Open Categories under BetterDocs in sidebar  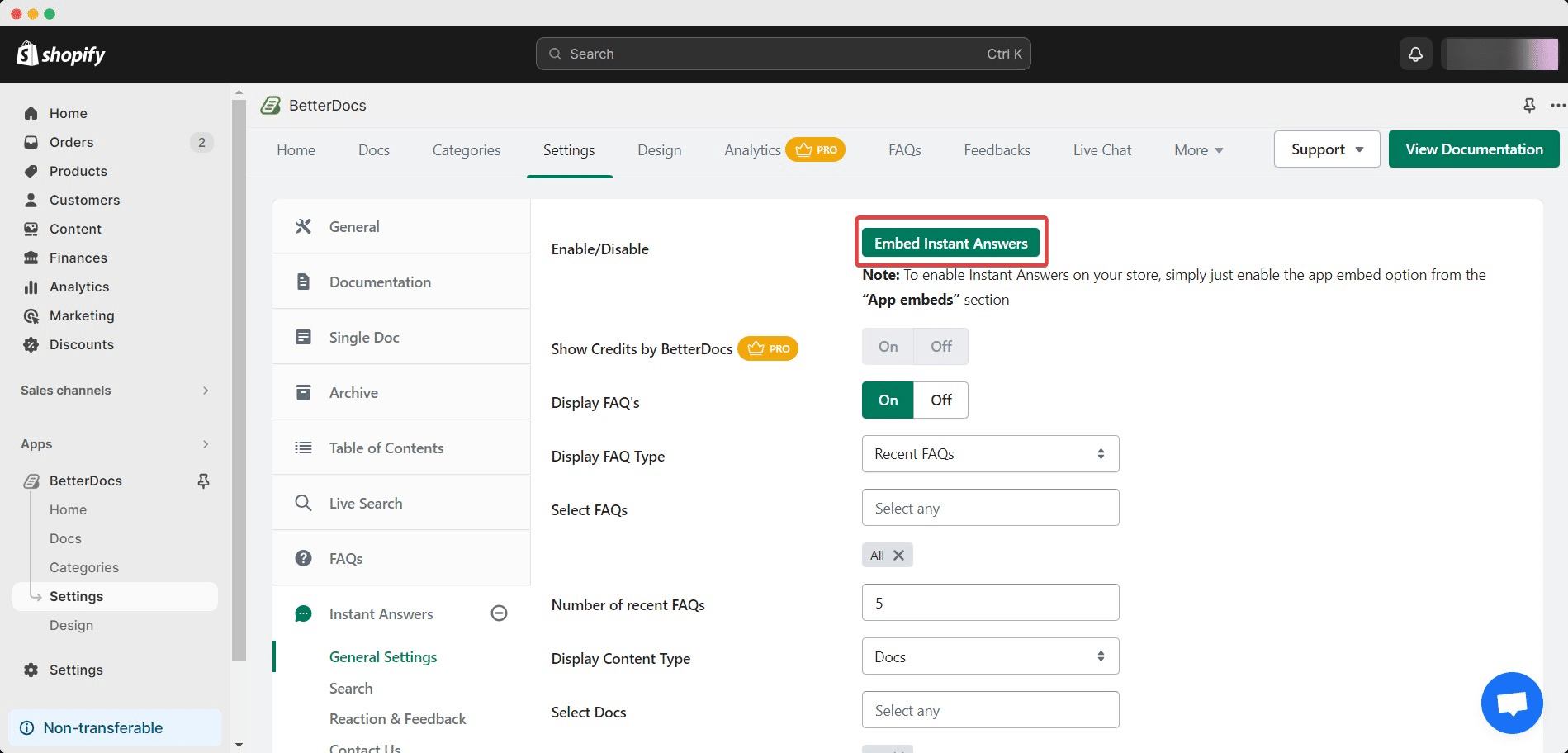pos(84,567)
